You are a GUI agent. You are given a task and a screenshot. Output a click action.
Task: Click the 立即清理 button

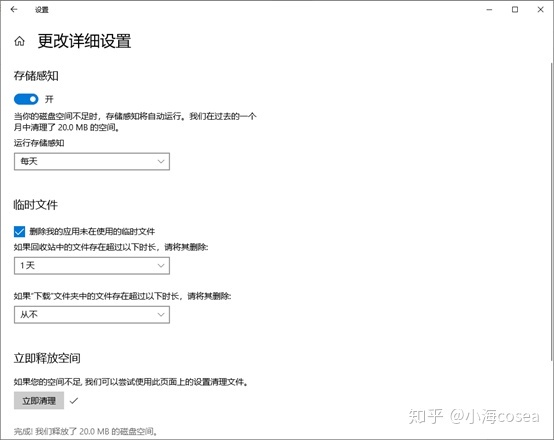39,400
